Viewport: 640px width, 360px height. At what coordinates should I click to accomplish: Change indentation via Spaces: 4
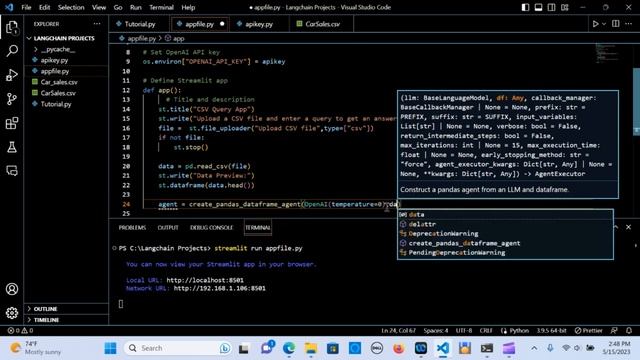tap(436, 331)
